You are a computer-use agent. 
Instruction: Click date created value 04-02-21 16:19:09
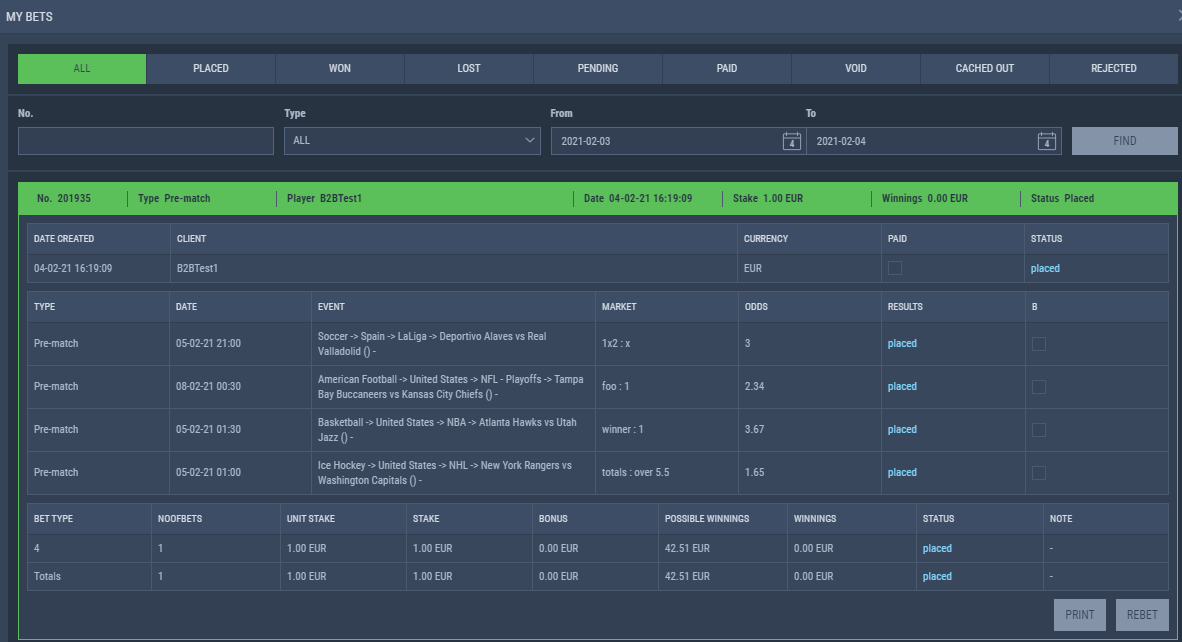click(73, 268)
